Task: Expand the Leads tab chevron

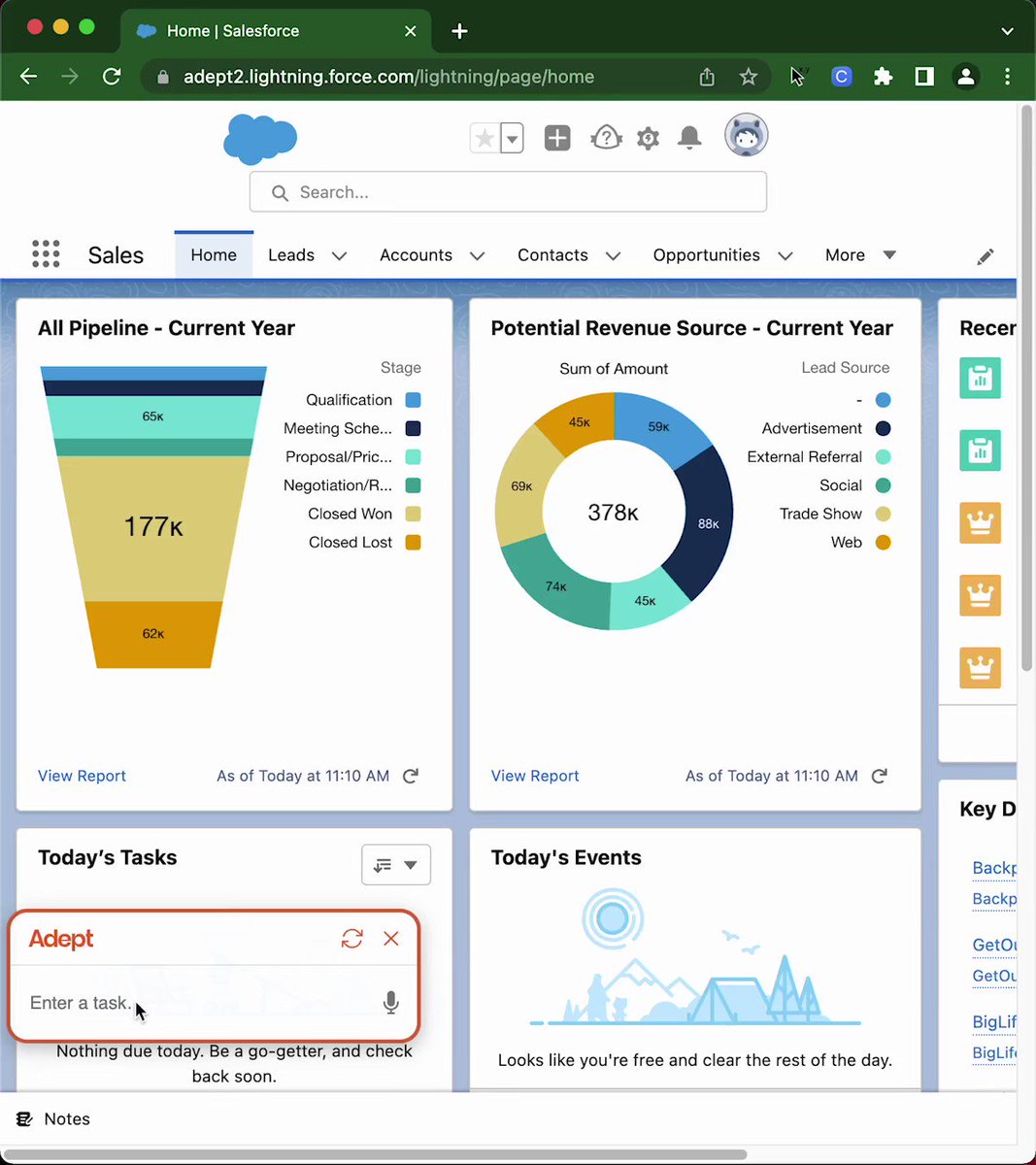Action: 339,255
